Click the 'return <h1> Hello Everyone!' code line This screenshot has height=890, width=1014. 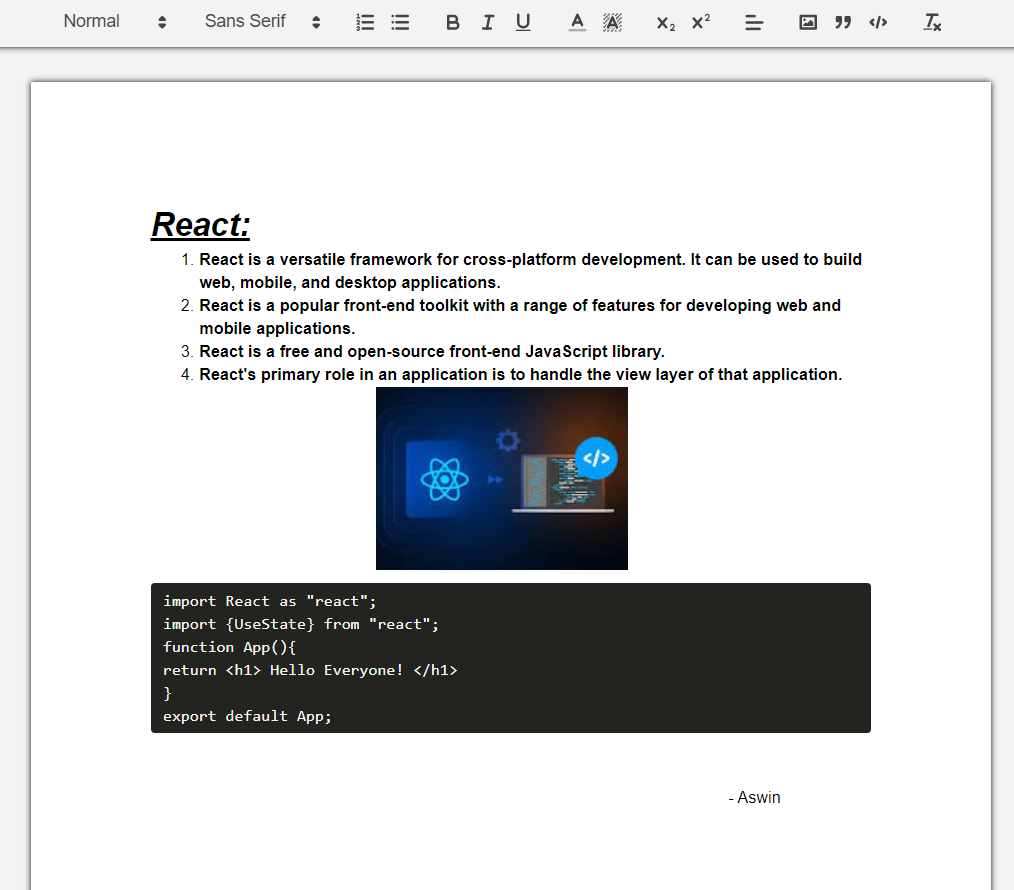click(x=310, y=670)
